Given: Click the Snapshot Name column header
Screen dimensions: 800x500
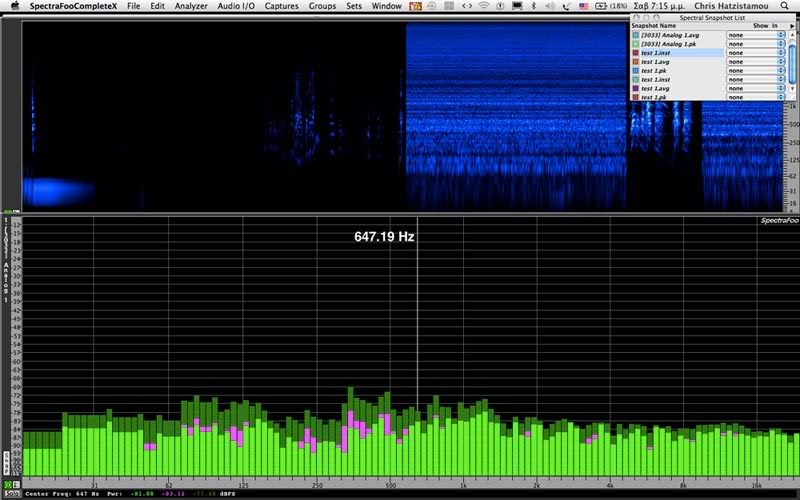Looking at the screenshot, I should 655,25.
